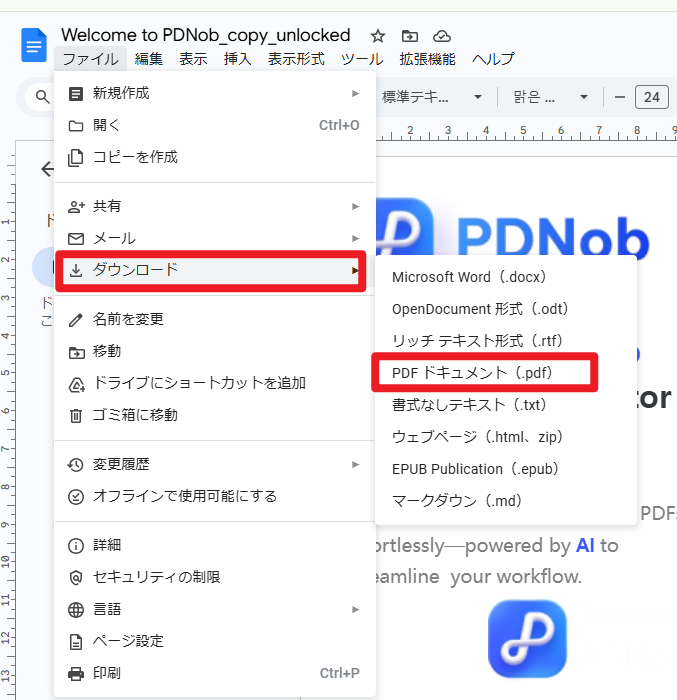The height and width of the screenshot is (700, 677).
Task: Open the 編集 menu
Action: pos(149,59)
